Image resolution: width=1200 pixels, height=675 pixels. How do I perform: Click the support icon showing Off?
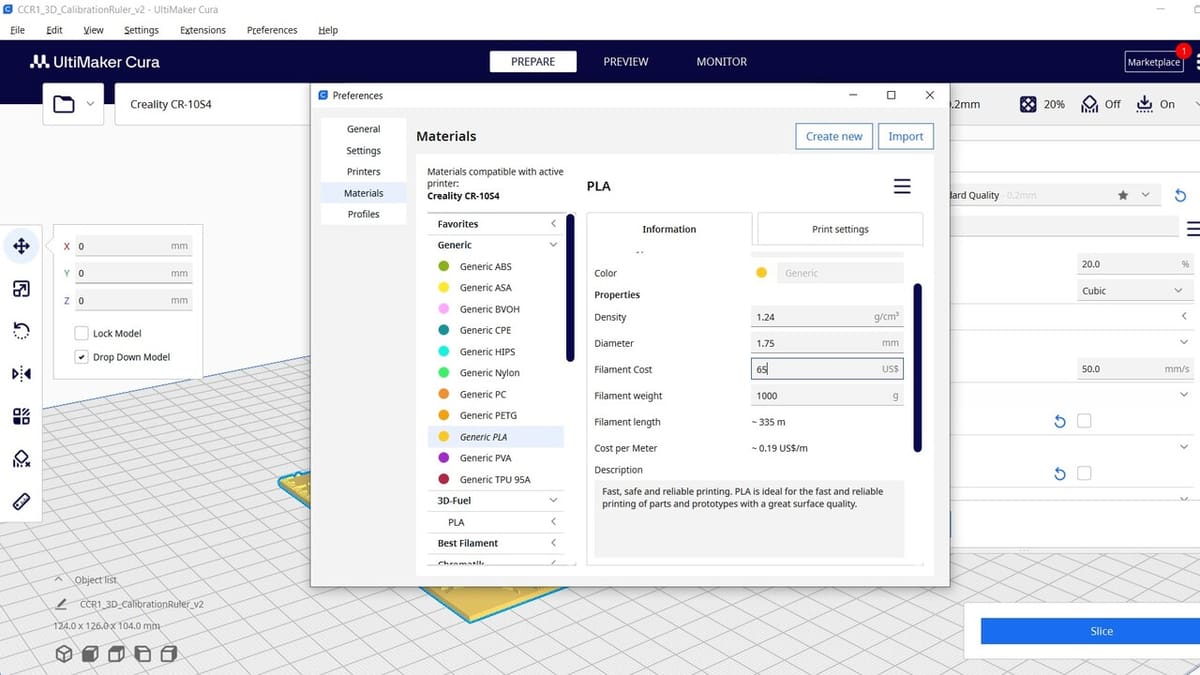[1090, 104]
